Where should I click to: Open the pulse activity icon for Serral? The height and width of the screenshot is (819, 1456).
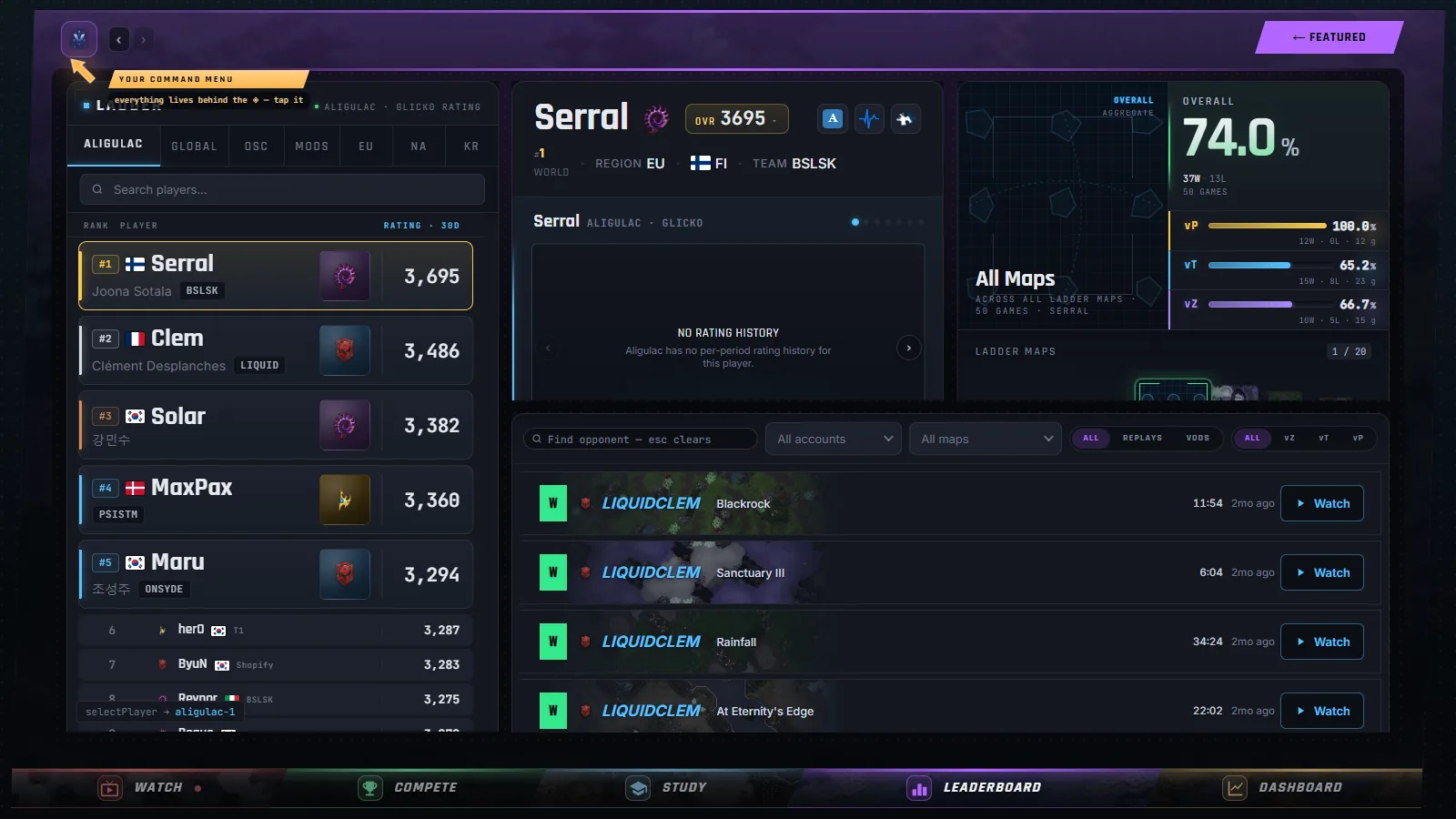tap(869, 118)
